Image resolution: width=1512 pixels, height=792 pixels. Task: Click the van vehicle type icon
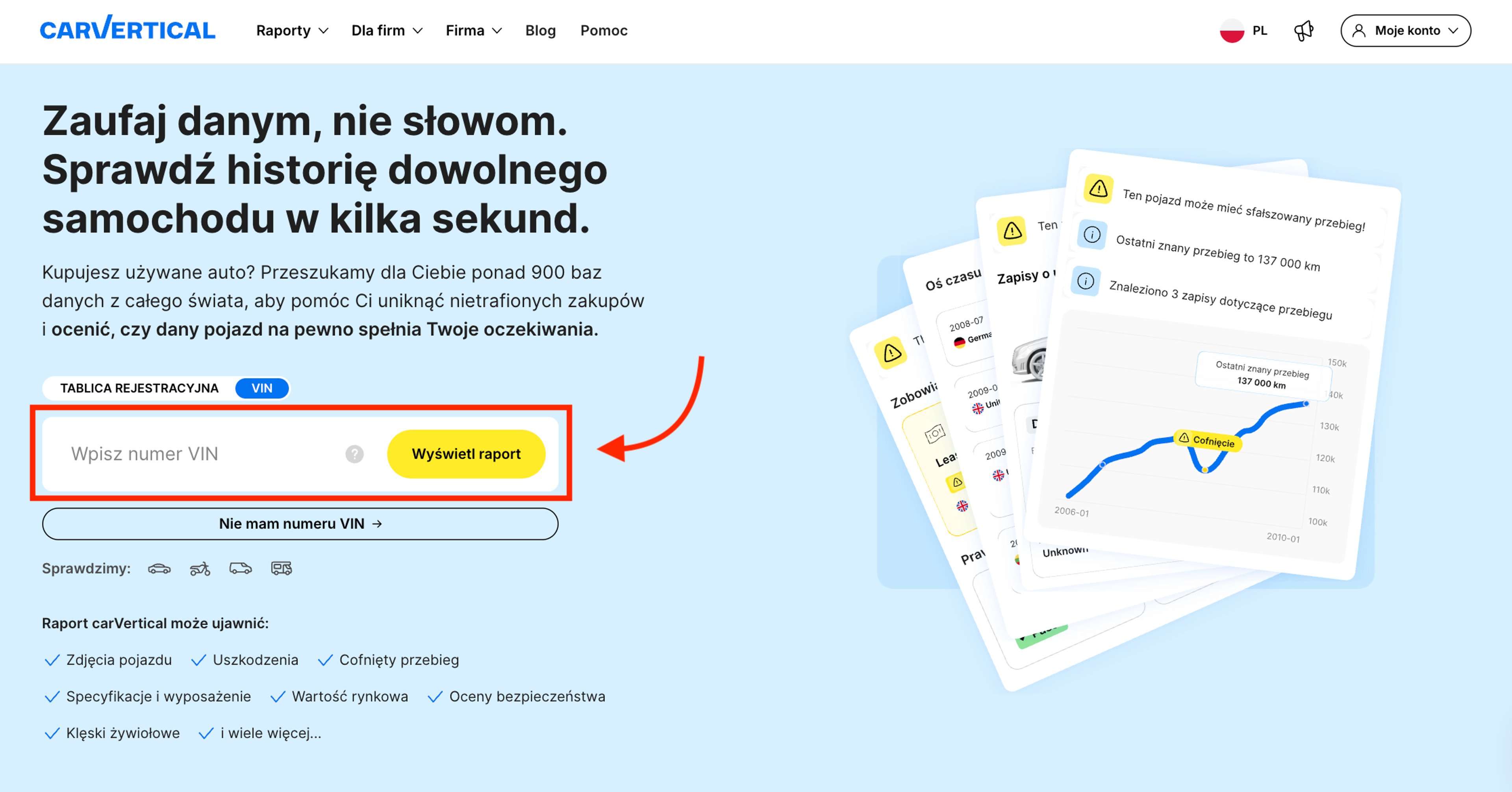pyautogui.click(x=241, y=568)
